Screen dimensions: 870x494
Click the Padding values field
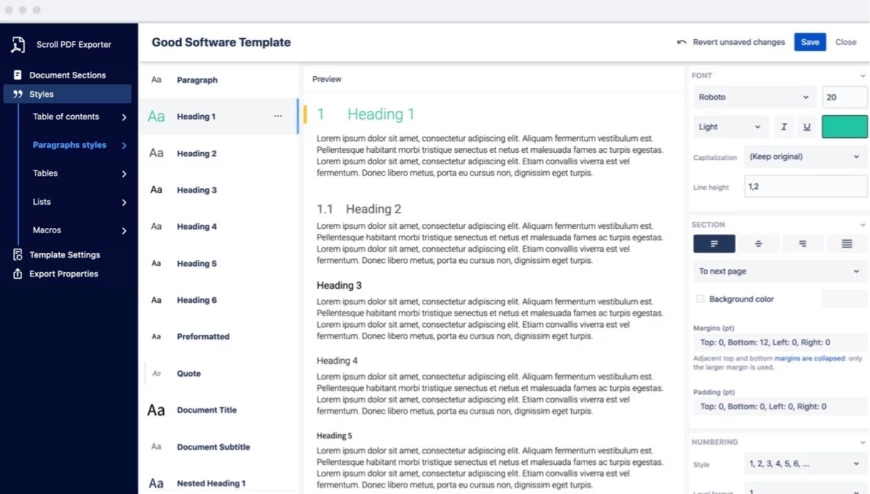[x=780, y=406]
